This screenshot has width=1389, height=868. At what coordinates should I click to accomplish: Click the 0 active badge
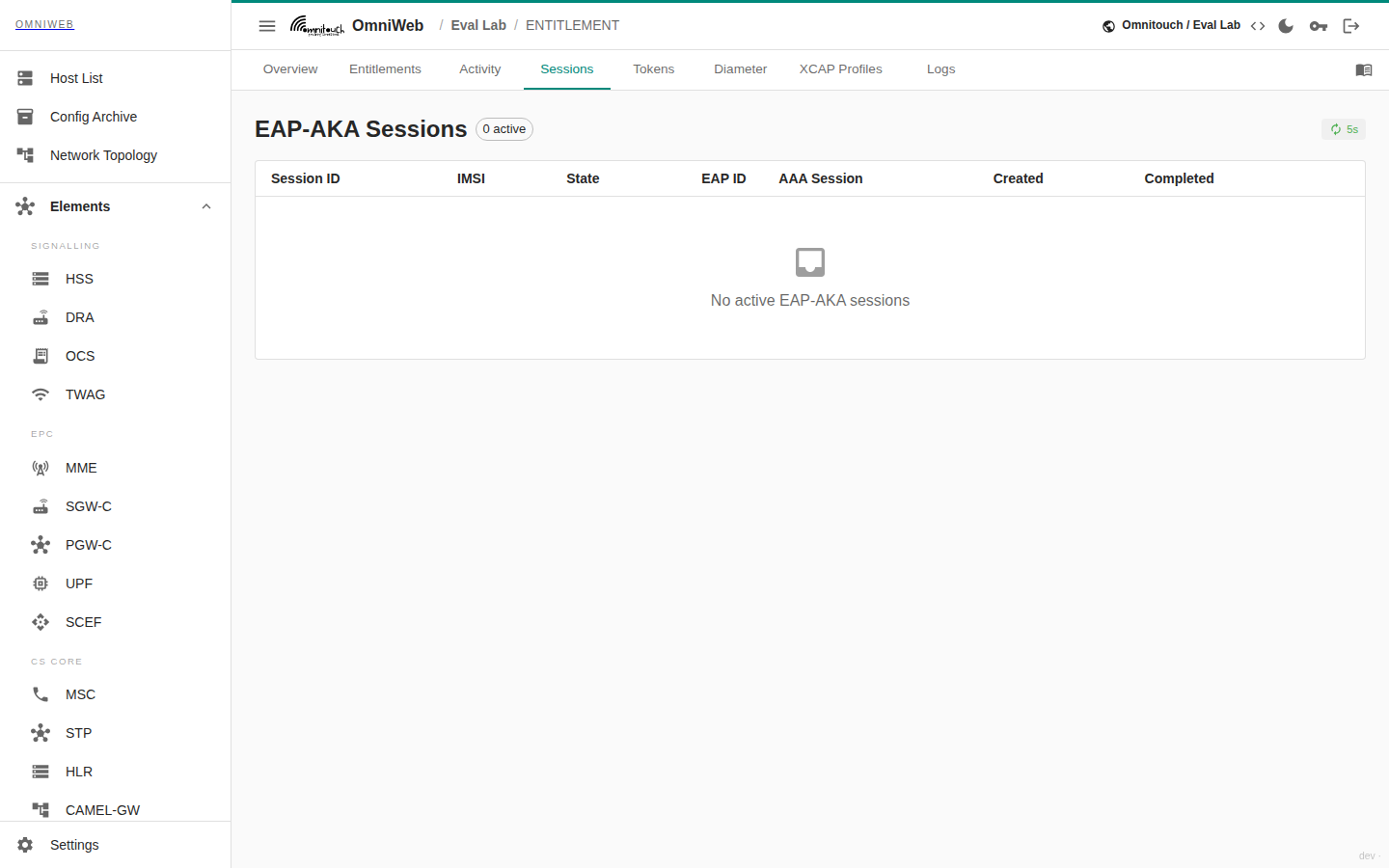pos(504,129)
